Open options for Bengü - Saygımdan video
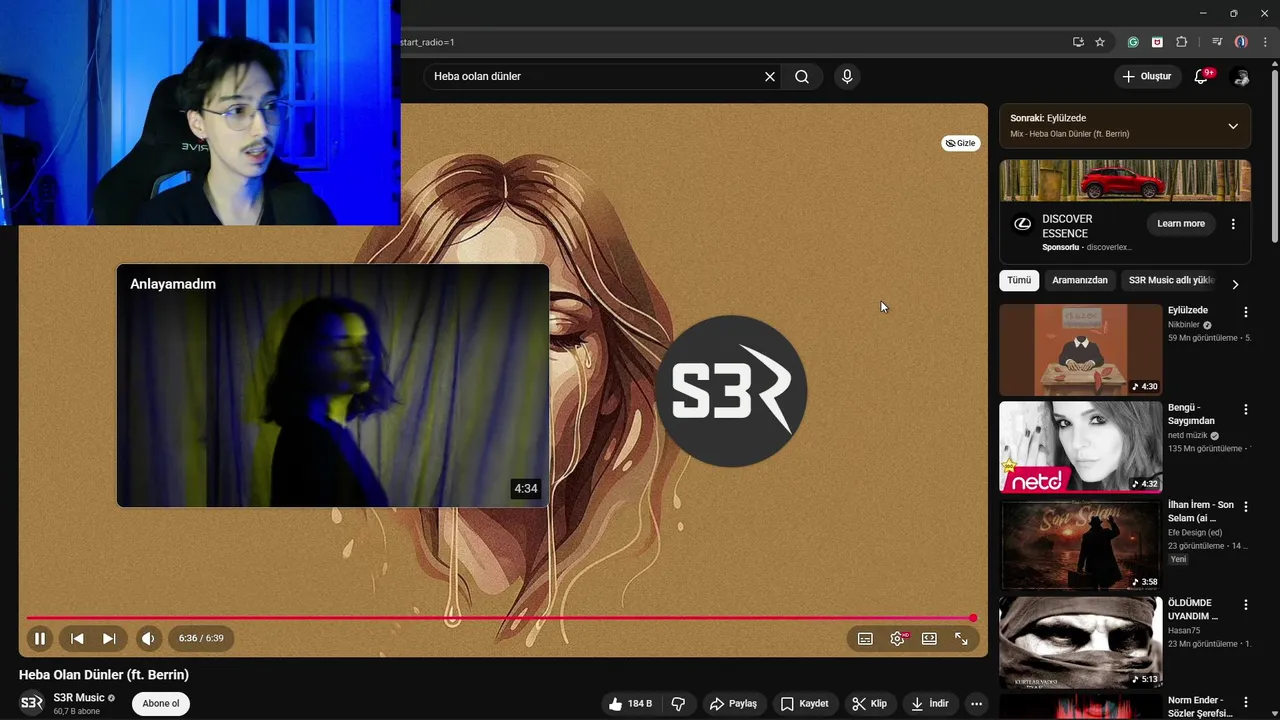The image size is (1280, 720). (x=1246, y=409)
